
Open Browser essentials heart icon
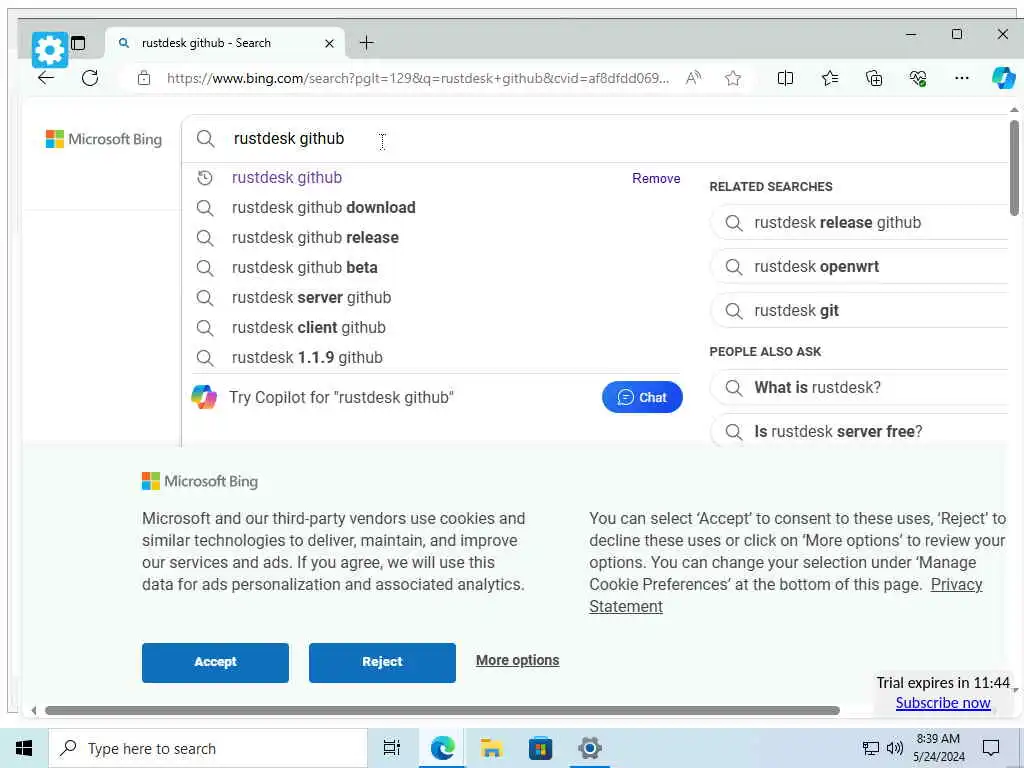point(918,78)
